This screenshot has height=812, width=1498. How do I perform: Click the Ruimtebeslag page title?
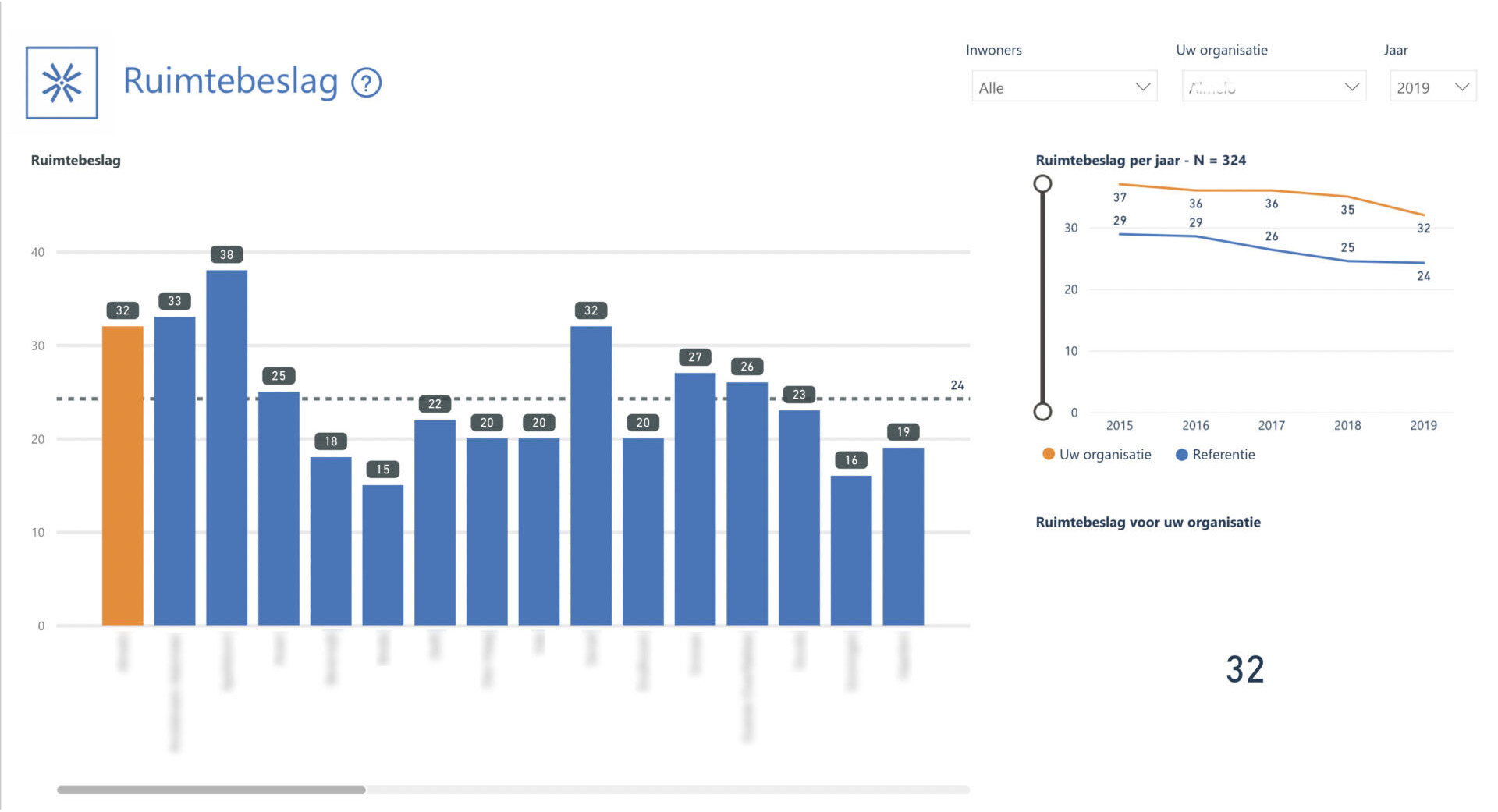click(x=230, y=81)
